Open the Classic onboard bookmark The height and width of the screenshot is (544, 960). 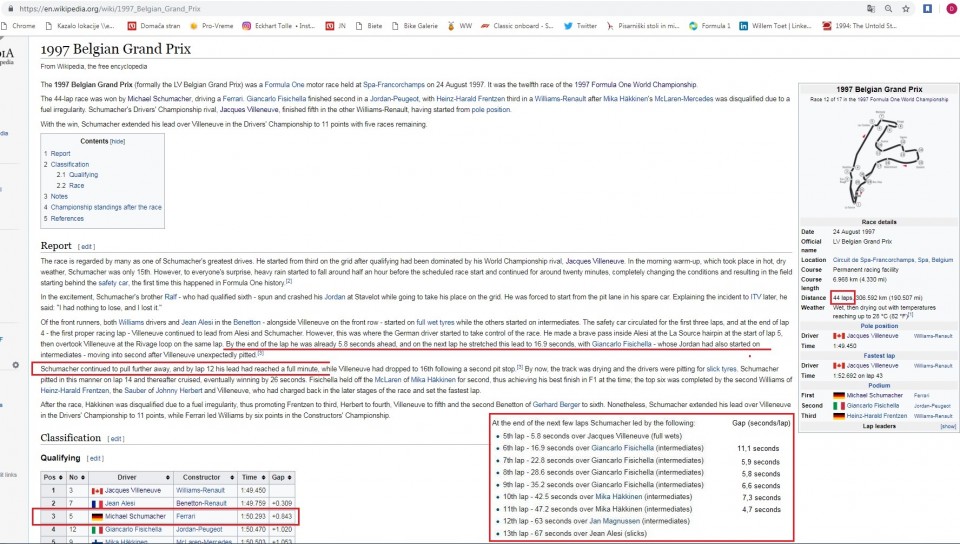(x=517, y=26)
